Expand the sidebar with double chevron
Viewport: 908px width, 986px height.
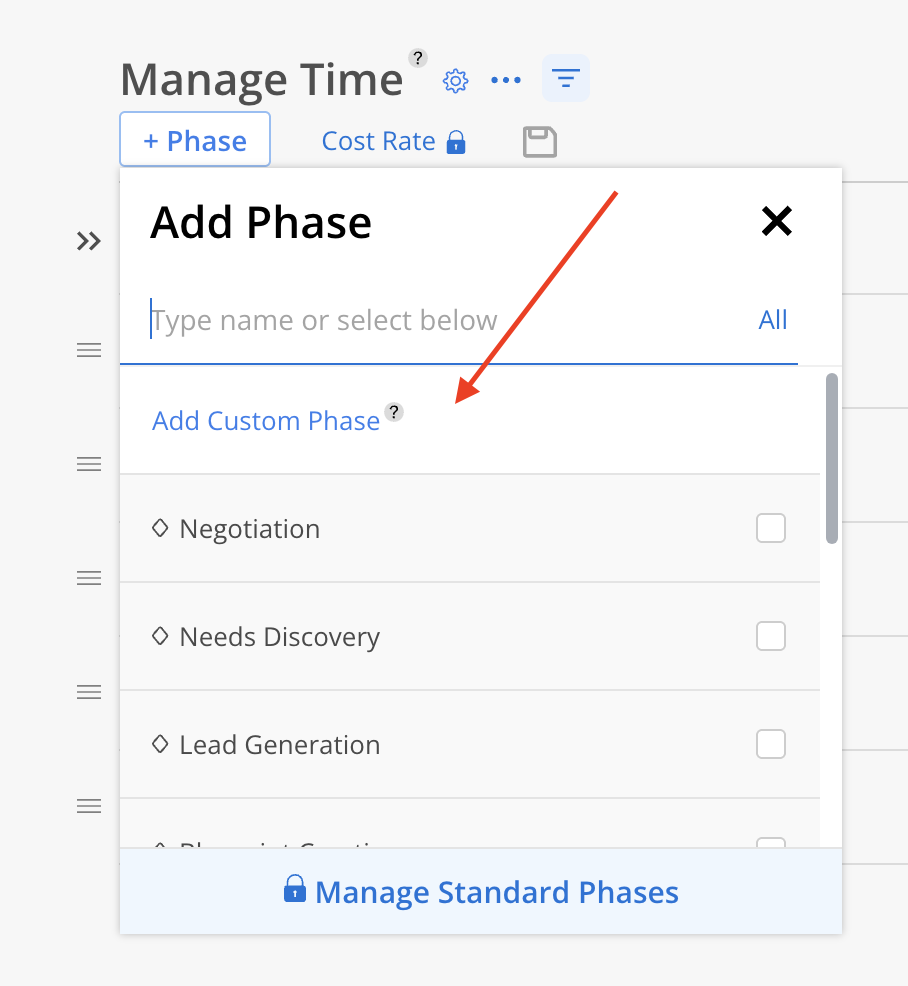click(89, 241)
